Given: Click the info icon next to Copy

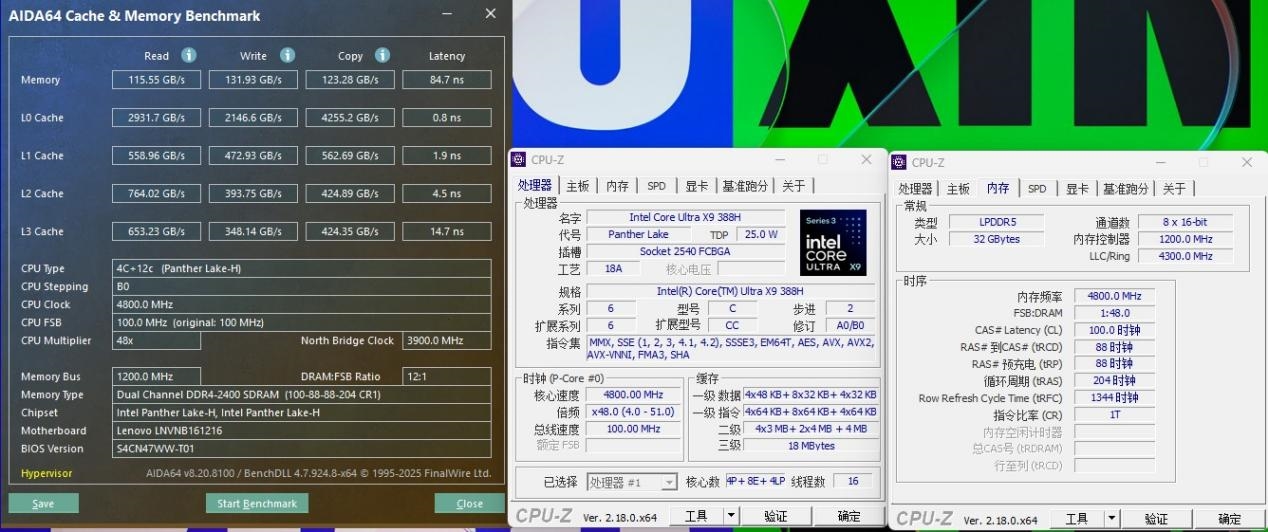Looking at the screenshot, I should coord(382,55).
